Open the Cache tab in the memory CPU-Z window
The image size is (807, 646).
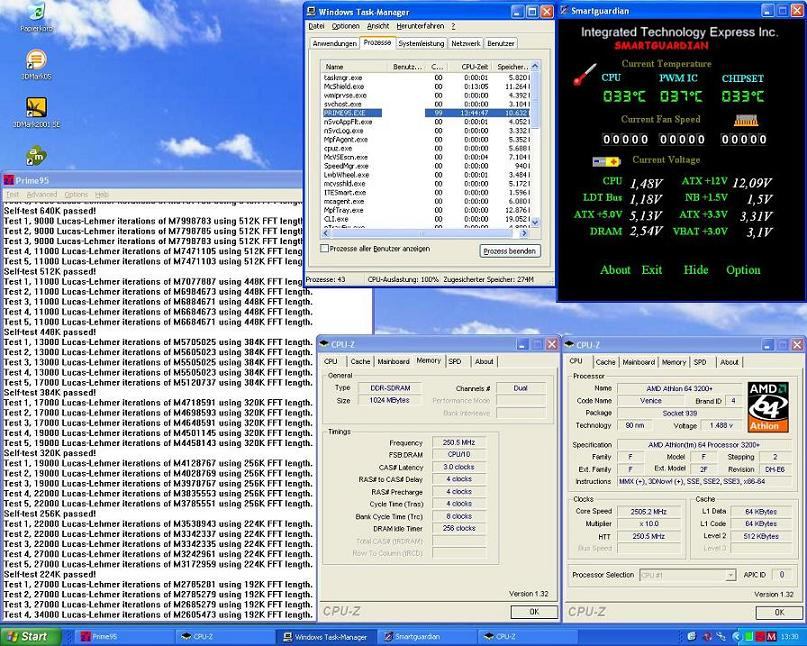pos(360,361)
